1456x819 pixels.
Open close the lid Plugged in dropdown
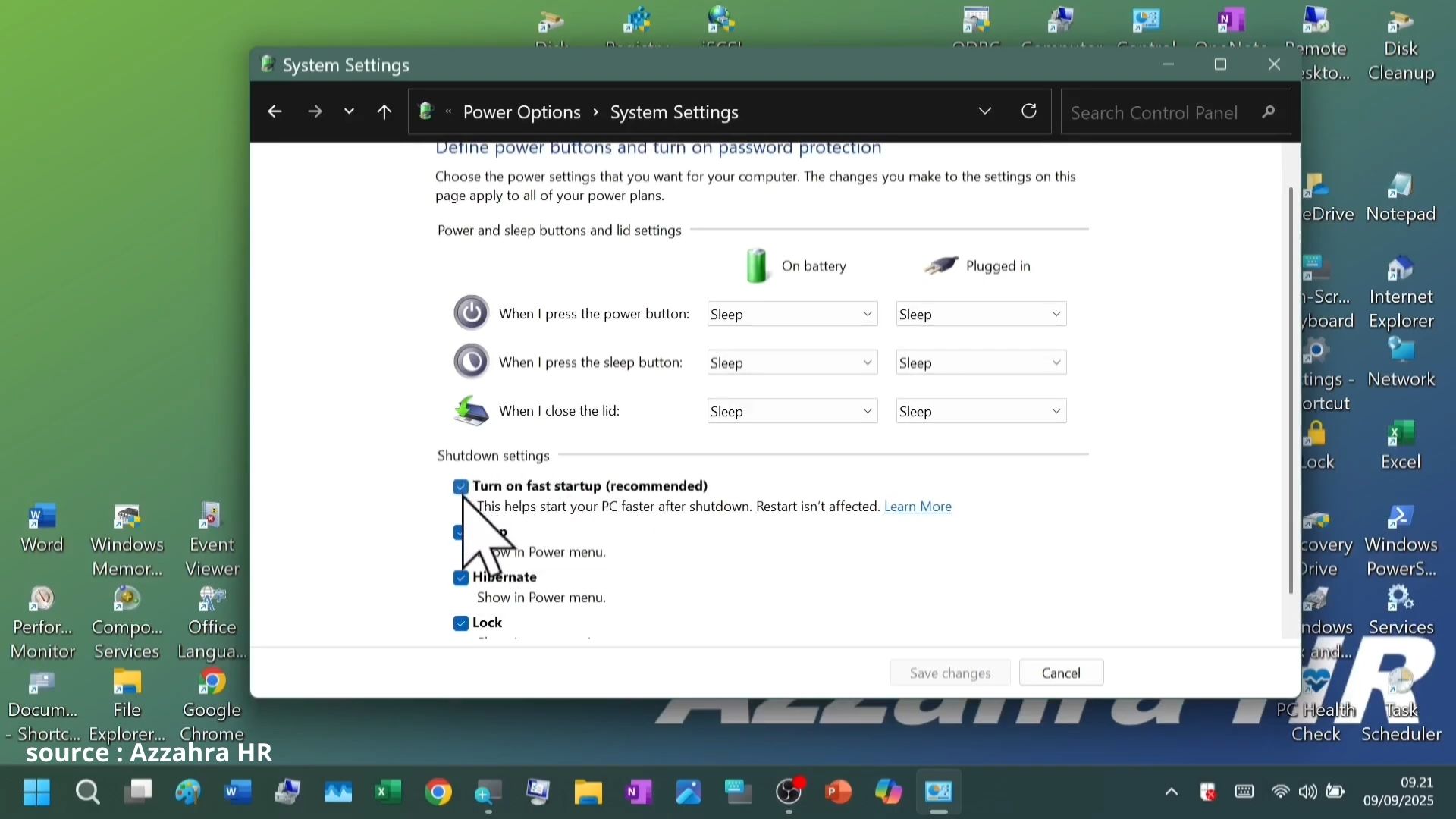tap(981, 411)
